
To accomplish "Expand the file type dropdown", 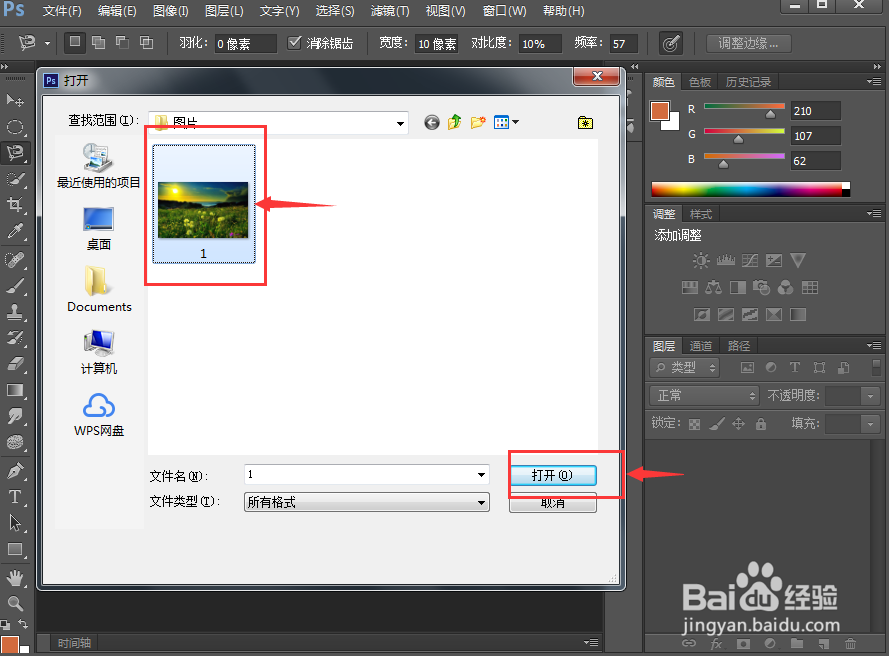I will coord(481,502).
